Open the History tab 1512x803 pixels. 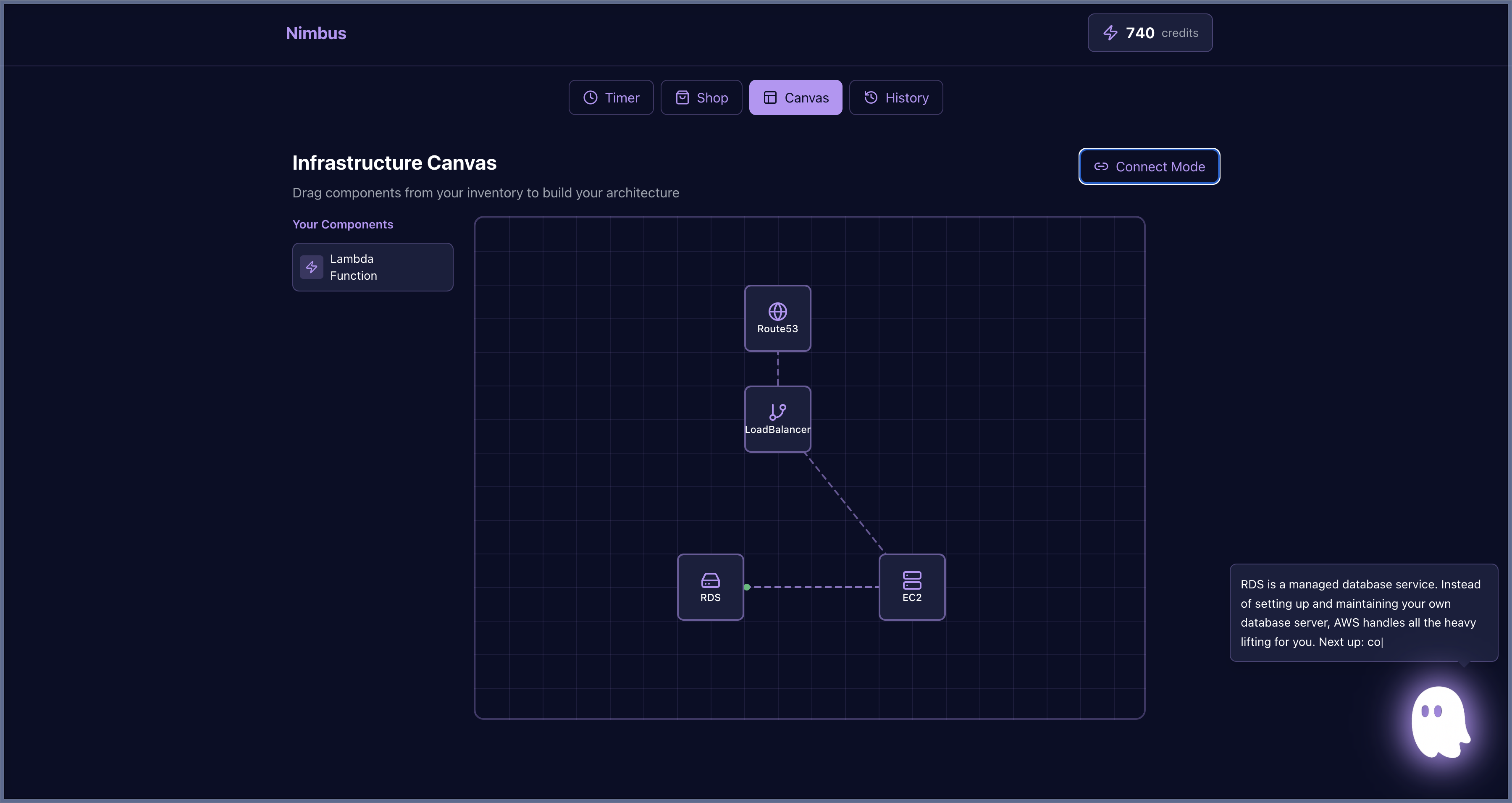point(896,97)
